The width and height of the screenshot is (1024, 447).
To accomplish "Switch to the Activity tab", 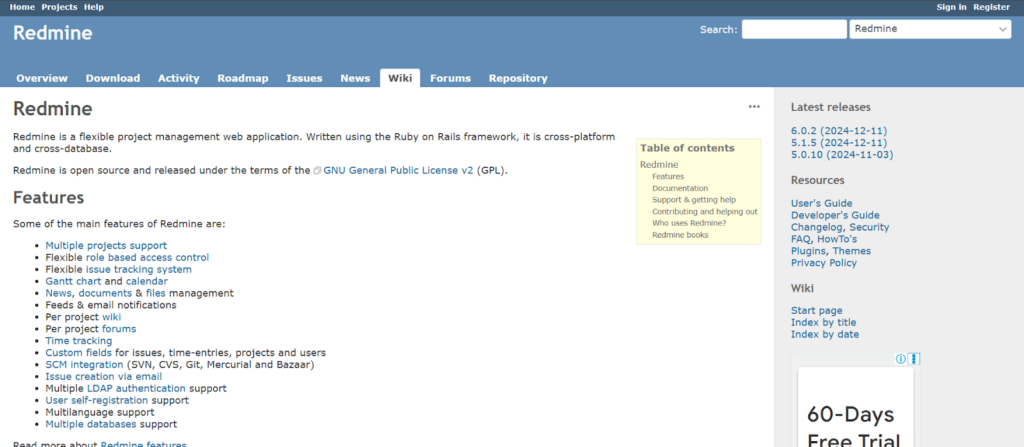I will pyautogui.click(x=178, y=78).
